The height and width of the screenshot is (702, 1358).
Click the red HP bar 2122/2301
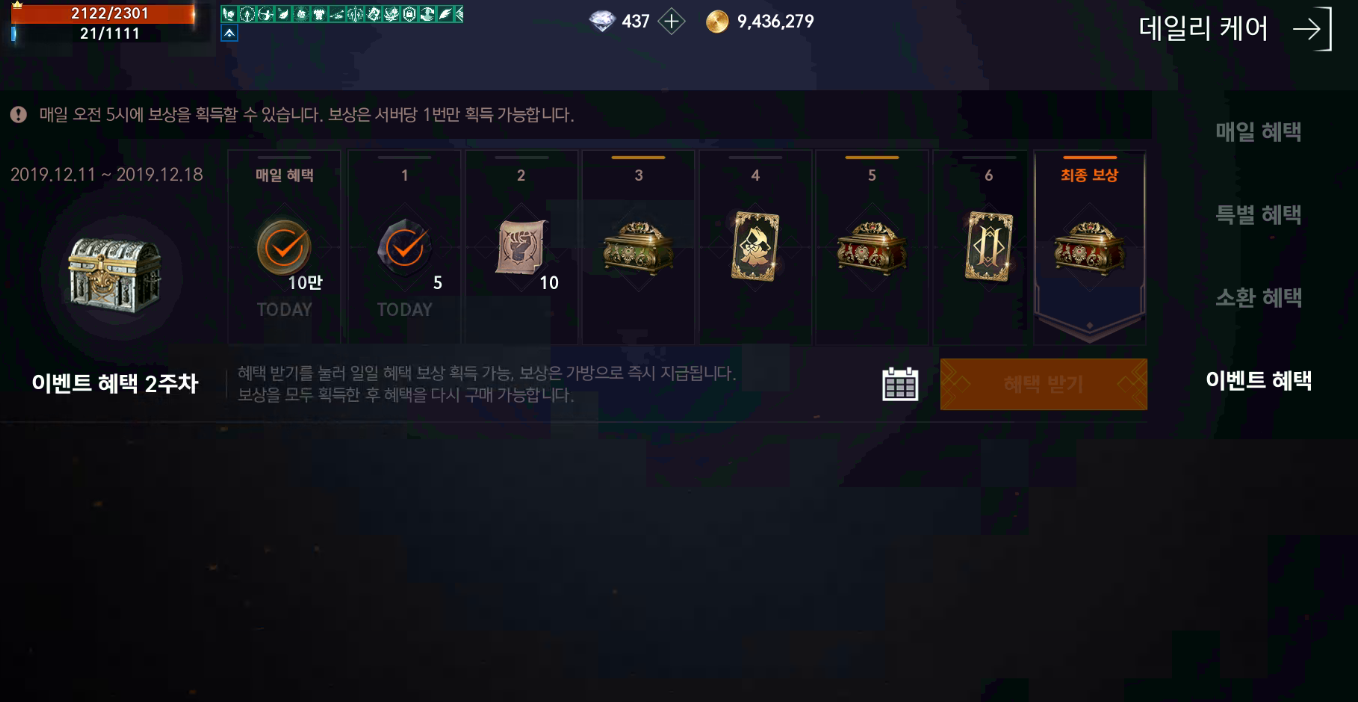pos(104,14)
